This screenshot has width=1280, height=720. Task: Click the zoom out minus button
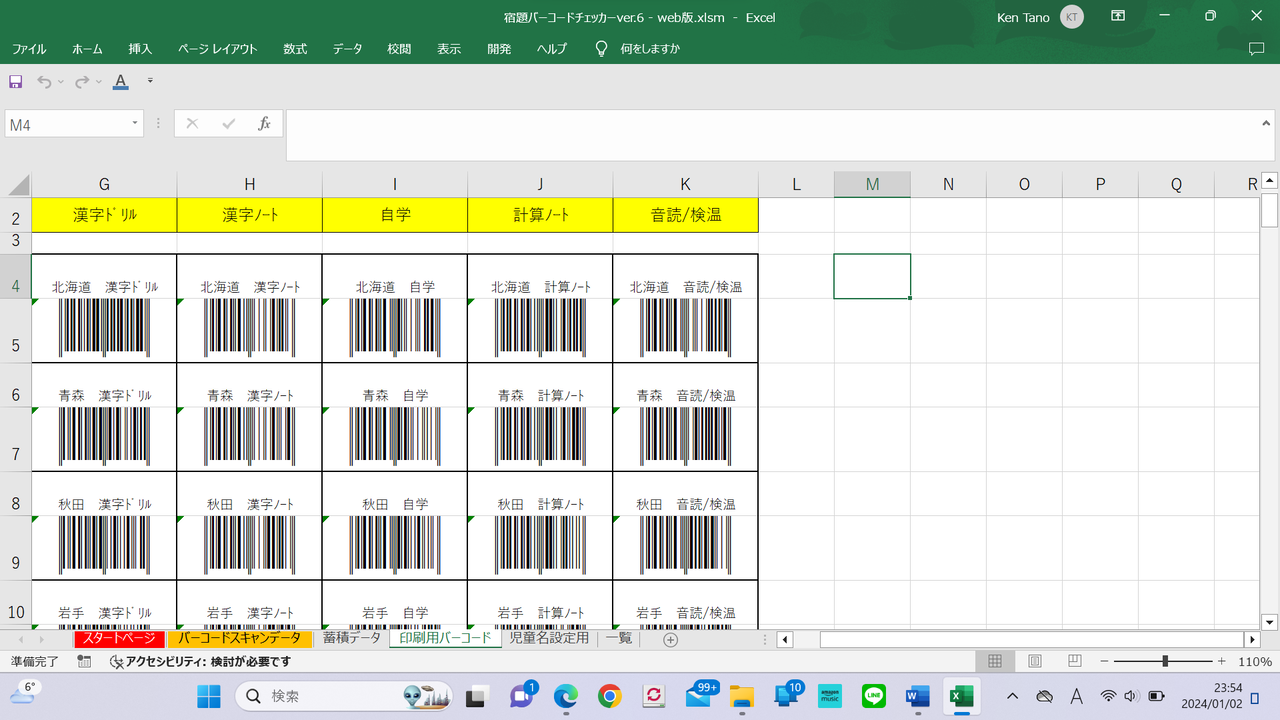[1104, 662]
